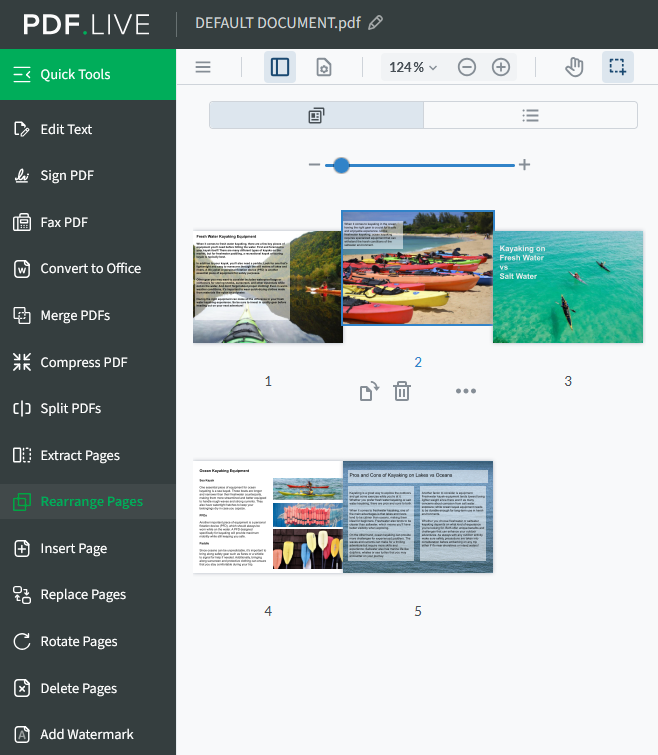Open the 124% zoom level dropdown
Viewport: 658px width, 755px height.
pos(413,67)
